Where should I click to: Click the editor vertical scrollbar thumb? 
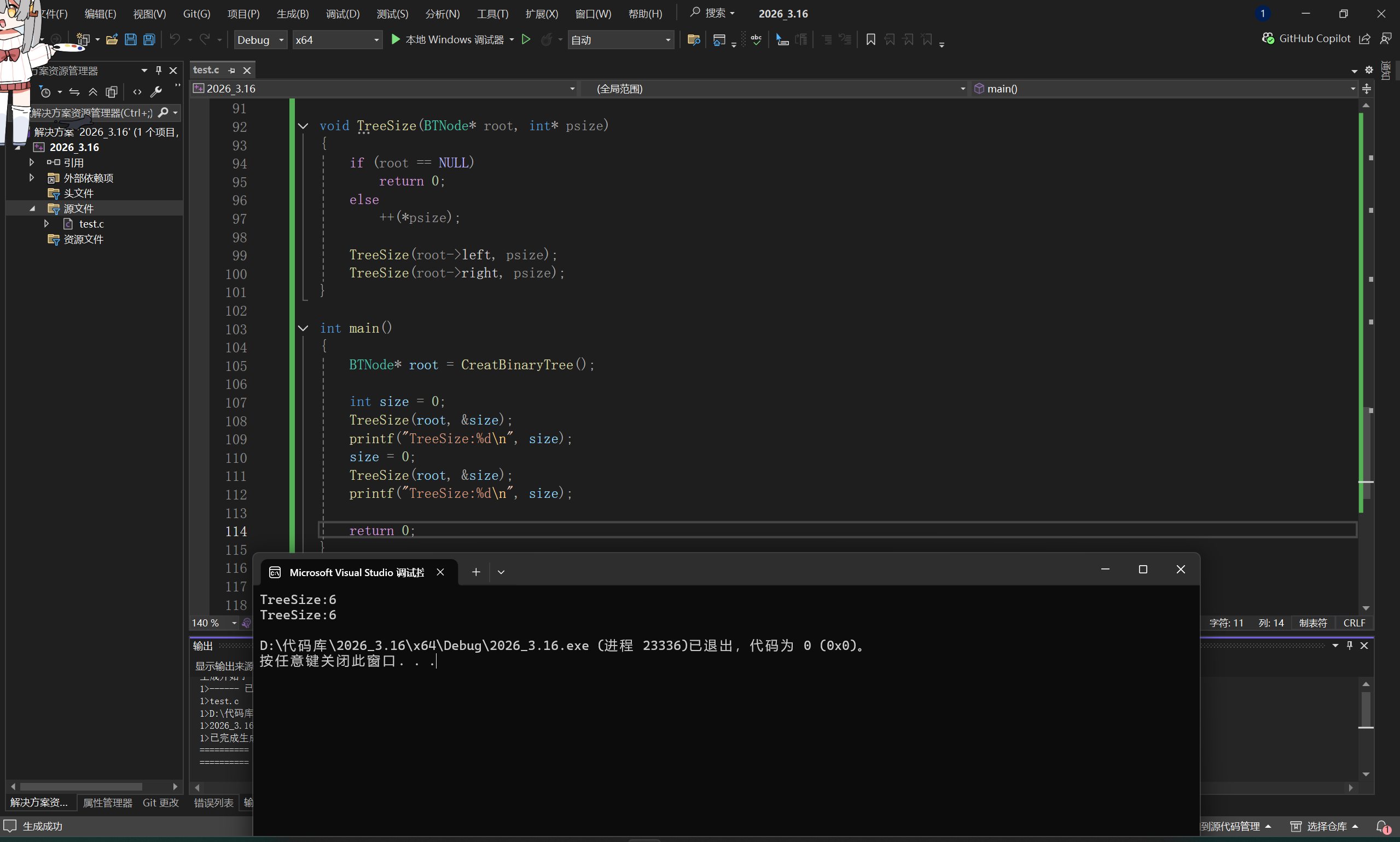point(1367,454)
